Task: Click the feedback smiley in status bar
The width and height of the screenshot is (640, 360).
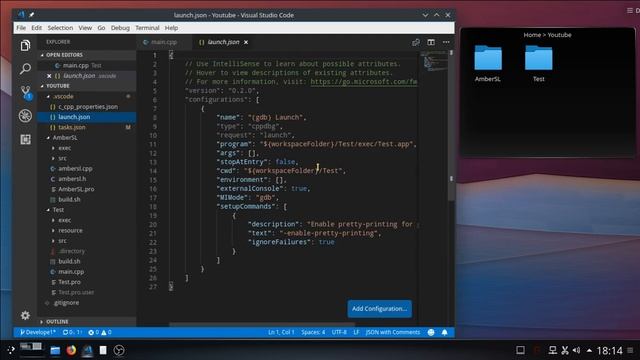Action: point(431,332)
